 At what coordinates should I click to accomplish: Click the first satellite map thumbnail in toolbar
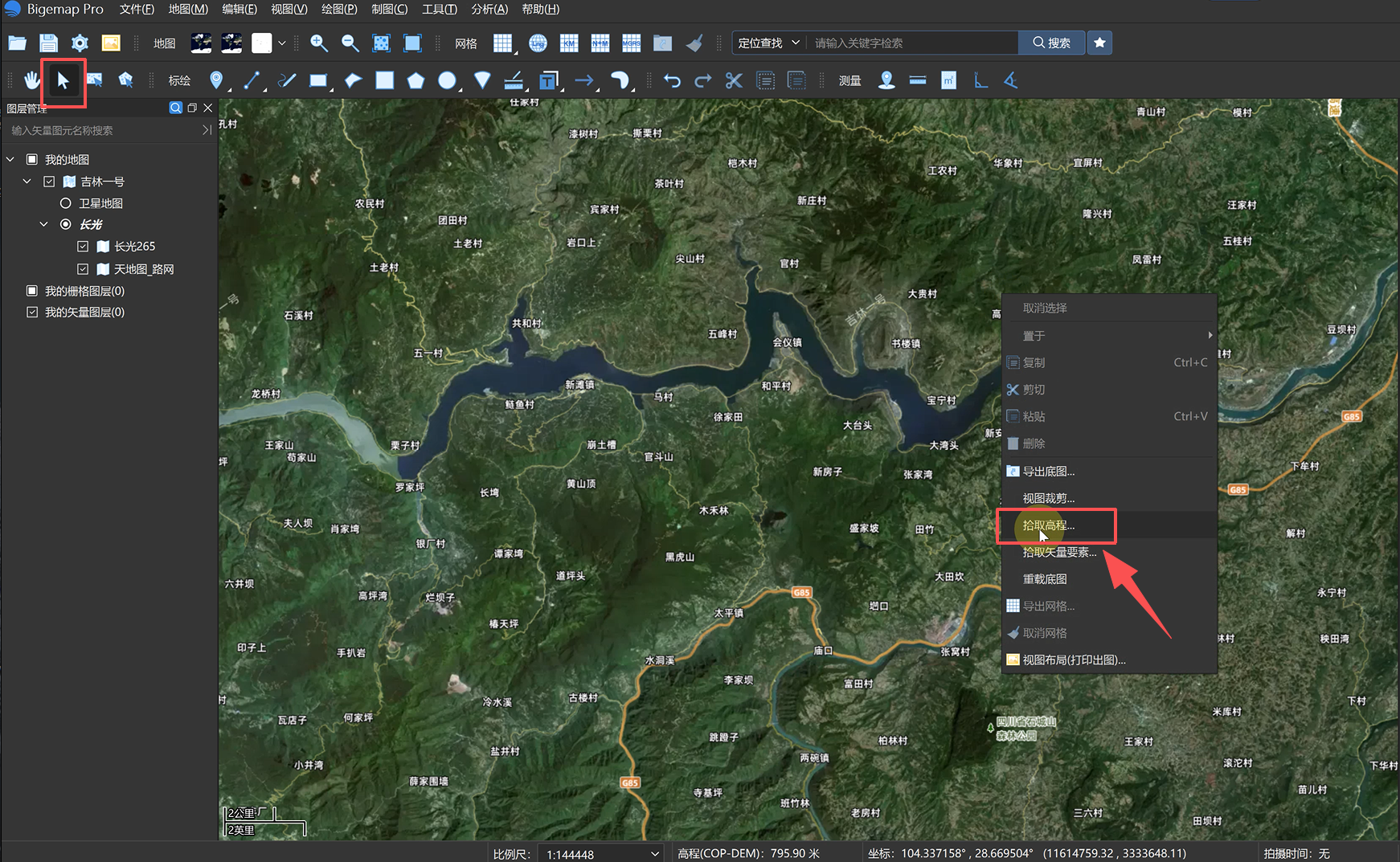(201, 43)
